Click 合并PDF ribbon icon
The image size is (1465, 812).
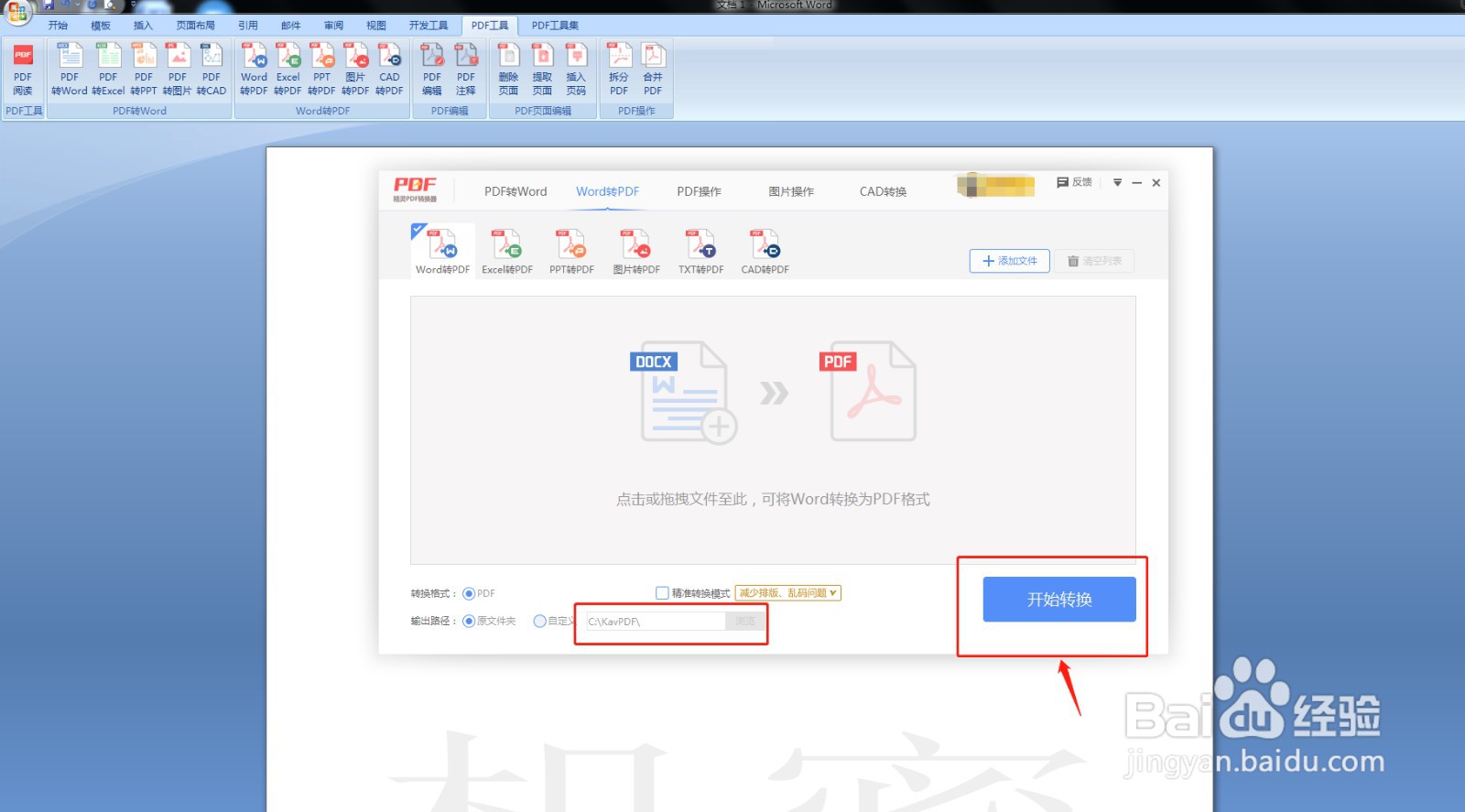[x=653, y=70]
